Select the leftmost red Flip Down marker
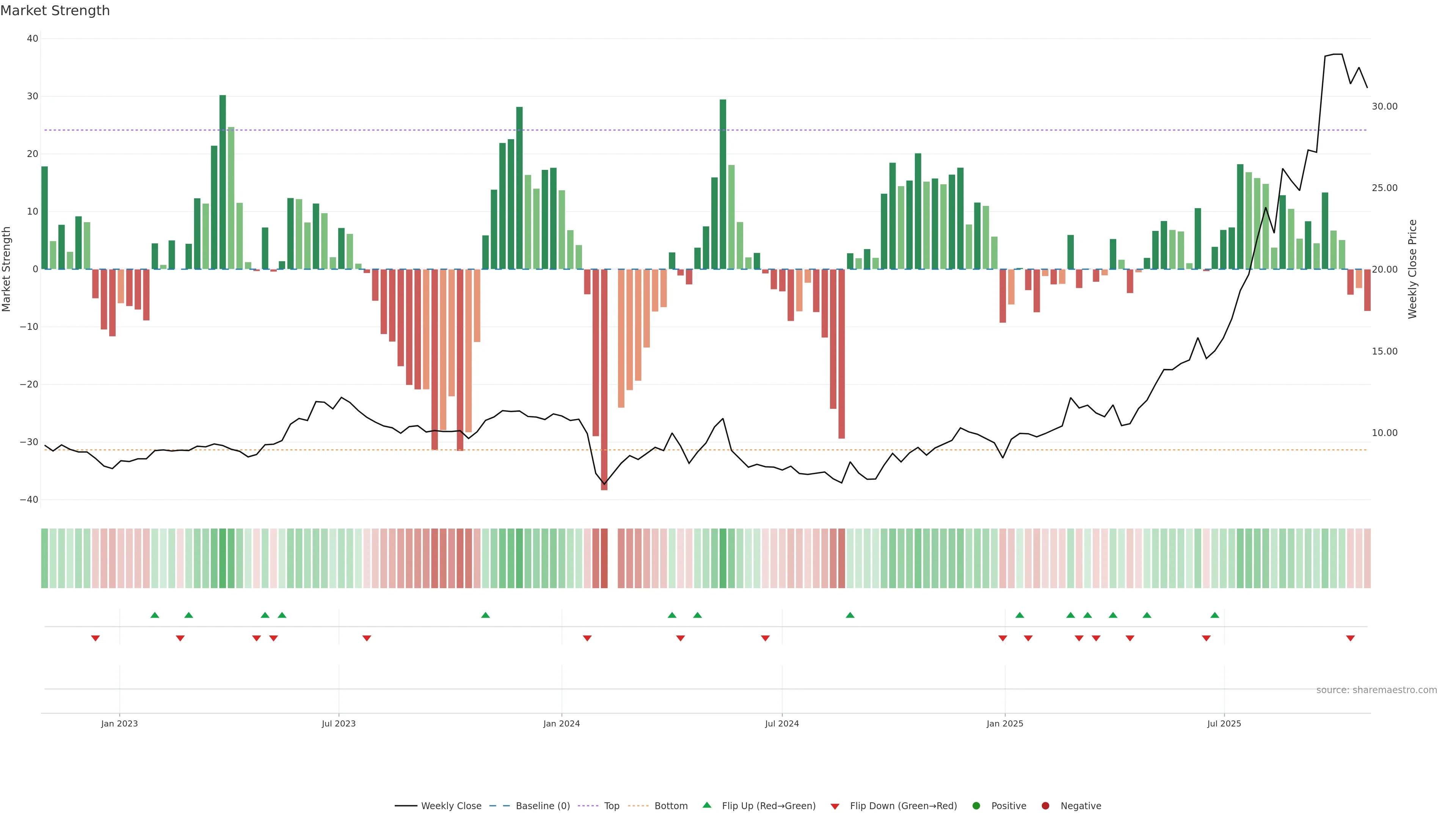This screenshot has height=819, width=1456. point(96,638)
